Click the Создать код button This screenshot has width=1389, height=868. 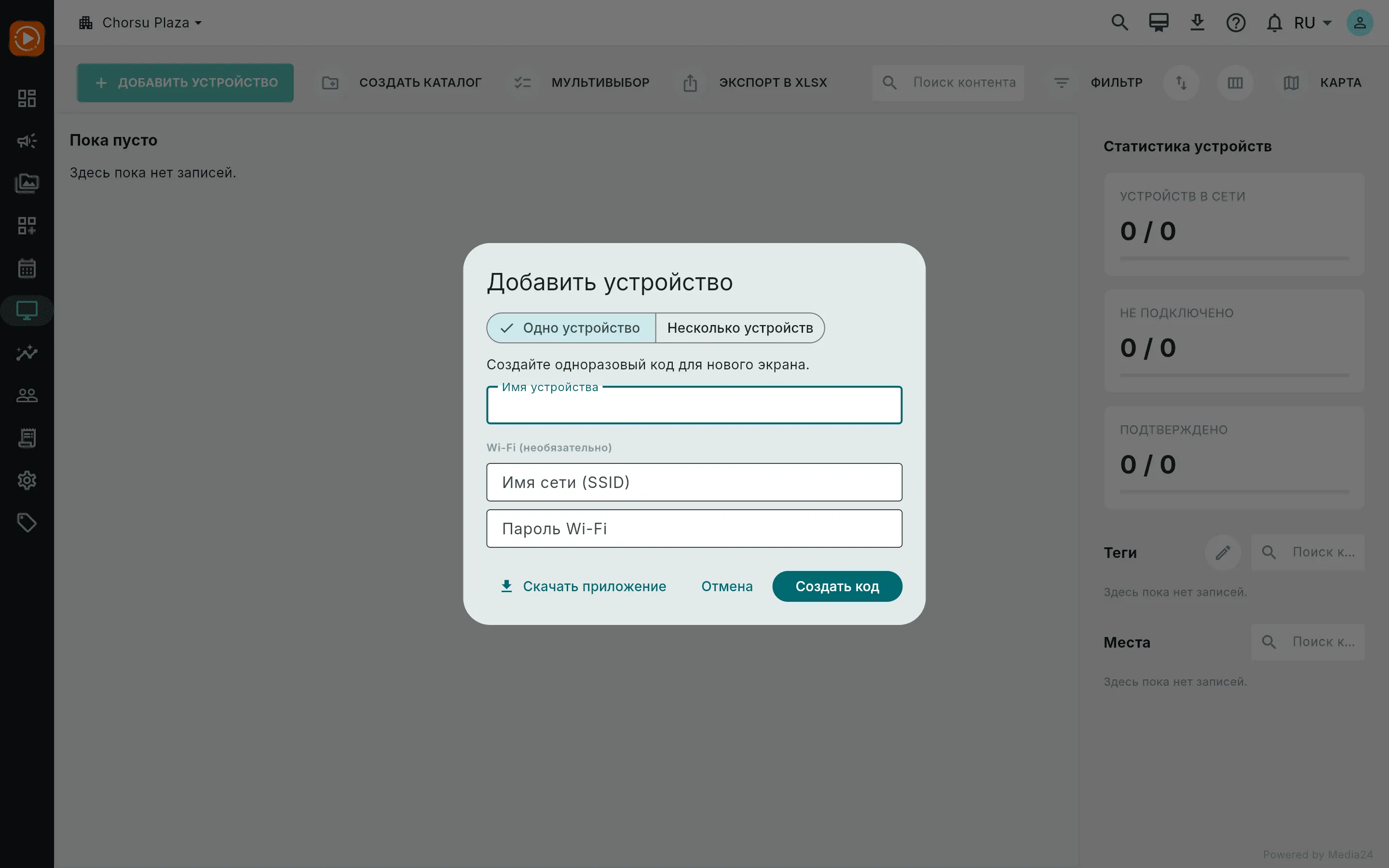pyautogui.click(x=837, y=586)
